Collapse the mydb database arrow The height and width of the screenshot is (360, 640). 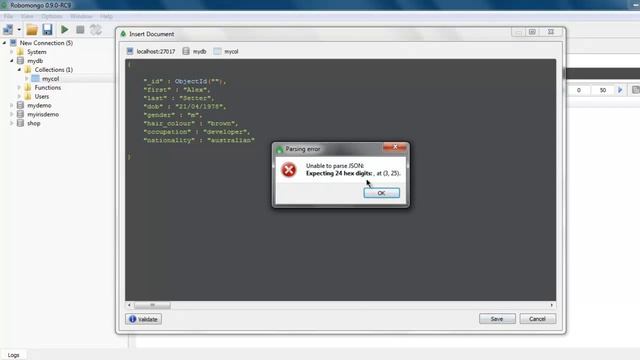(12, 61)
